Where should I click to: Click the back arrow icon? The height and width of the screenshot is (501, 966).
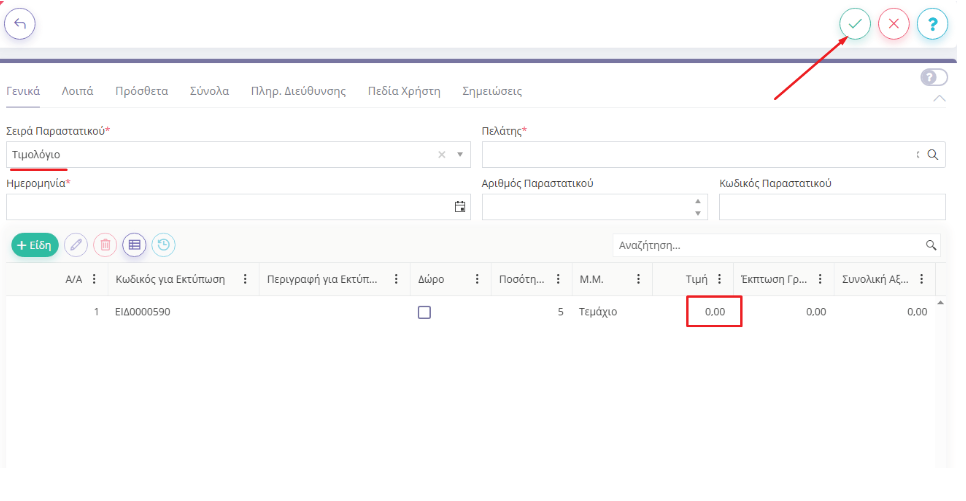(x=20, y=23)
